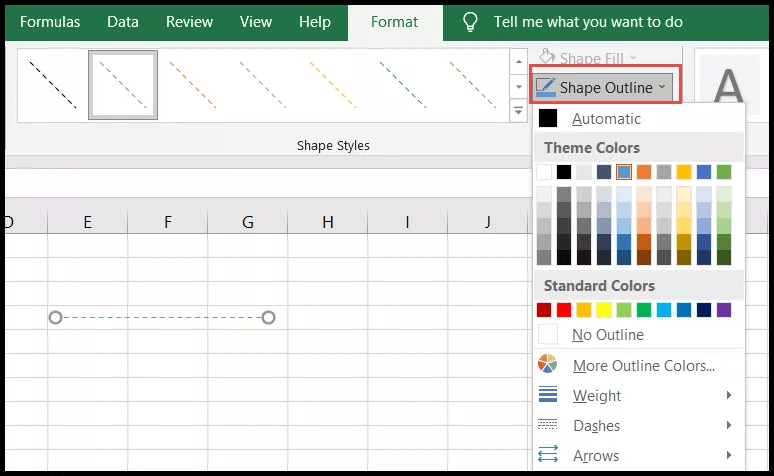Pick the gold theme color swatch
Viewport: 774px width, 476px height.
[684, 172]
